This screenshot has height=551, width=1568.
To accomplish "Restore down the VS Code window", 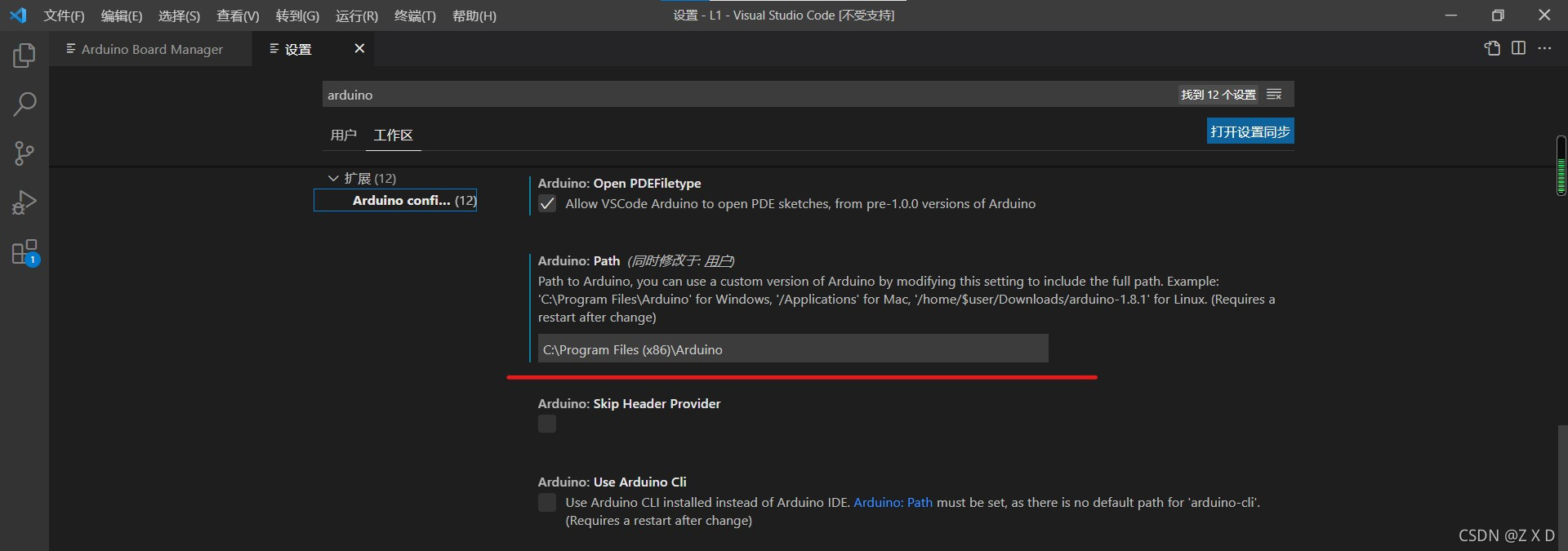I will [1498, 16].
